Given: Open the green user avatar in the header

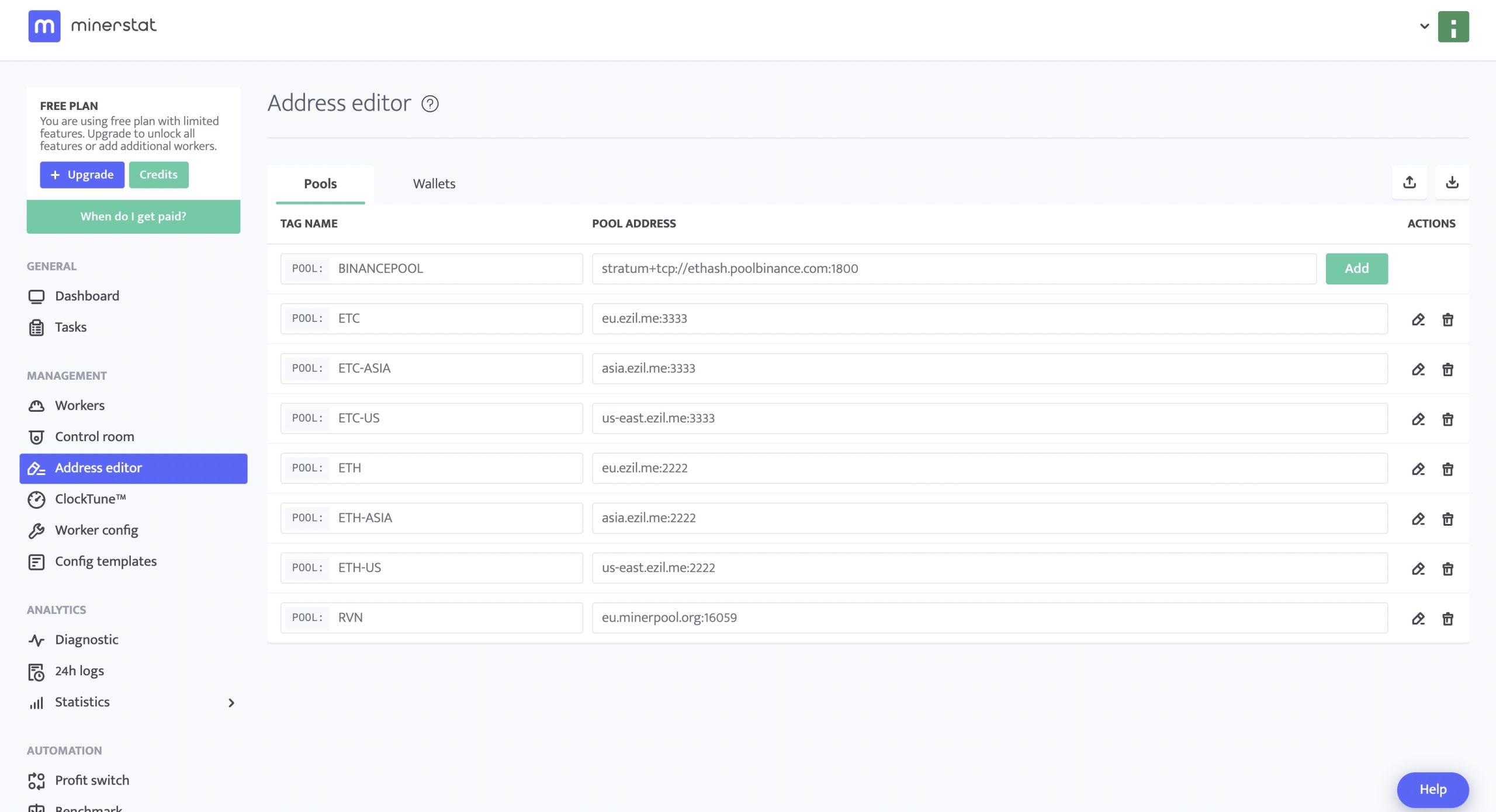Looking at the screenshot, I should point(1453,27).
